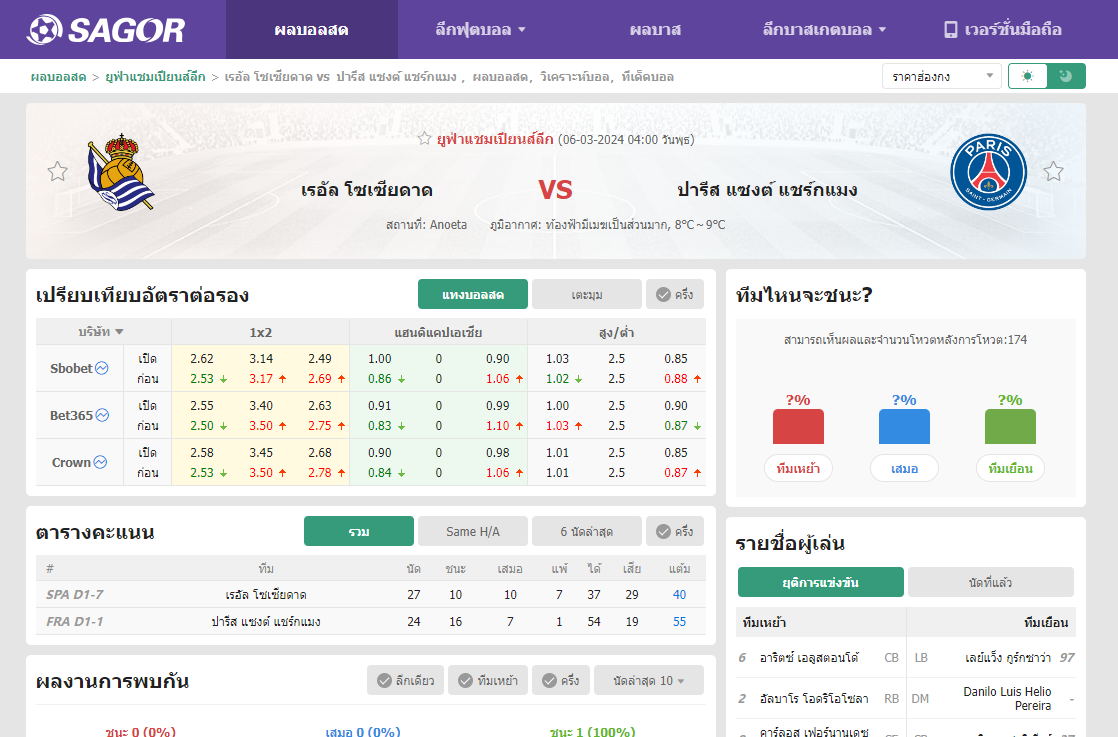
Task: Click 1x2 column header
Action: coord(260,332)
